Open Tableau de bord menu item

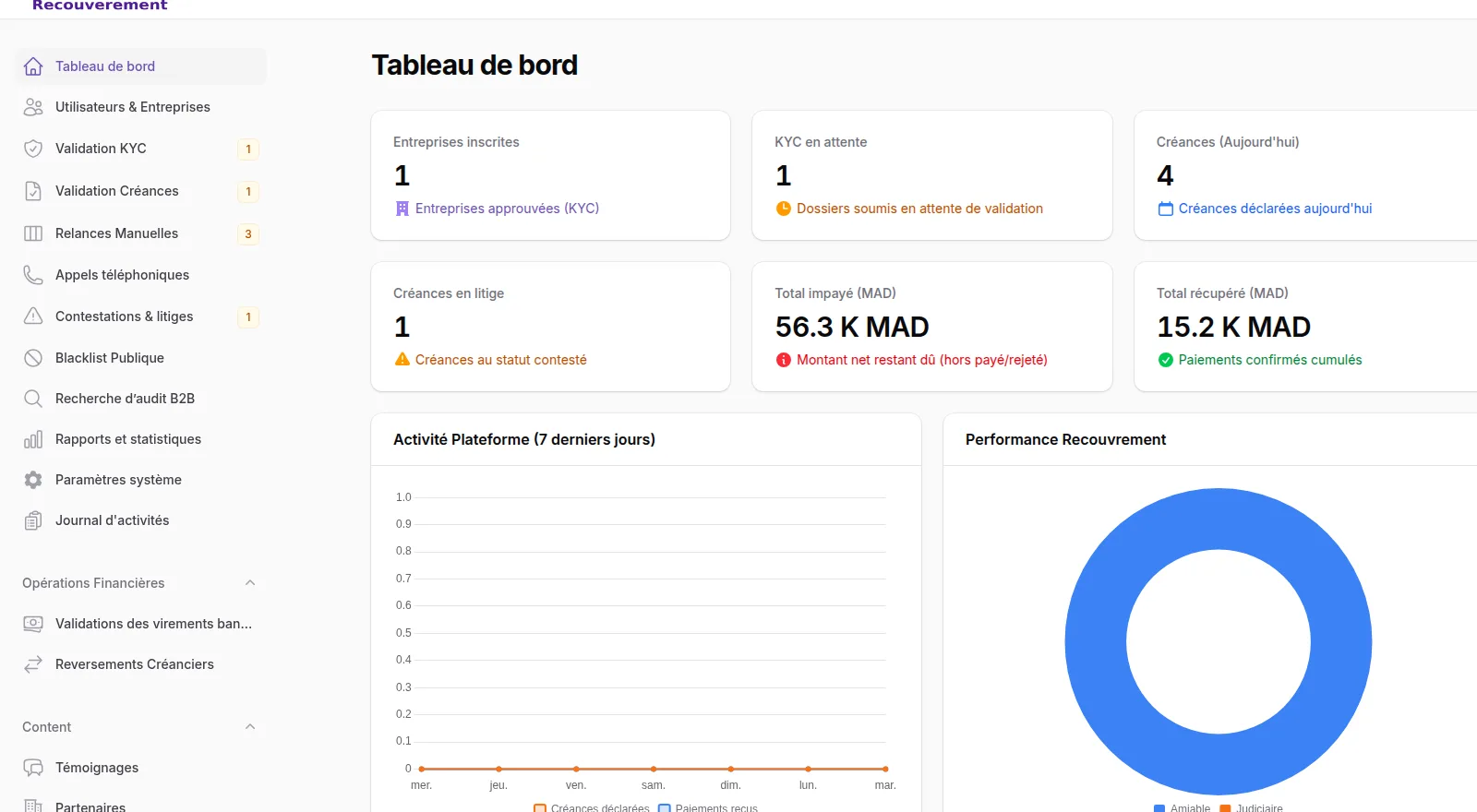(141, 66)
